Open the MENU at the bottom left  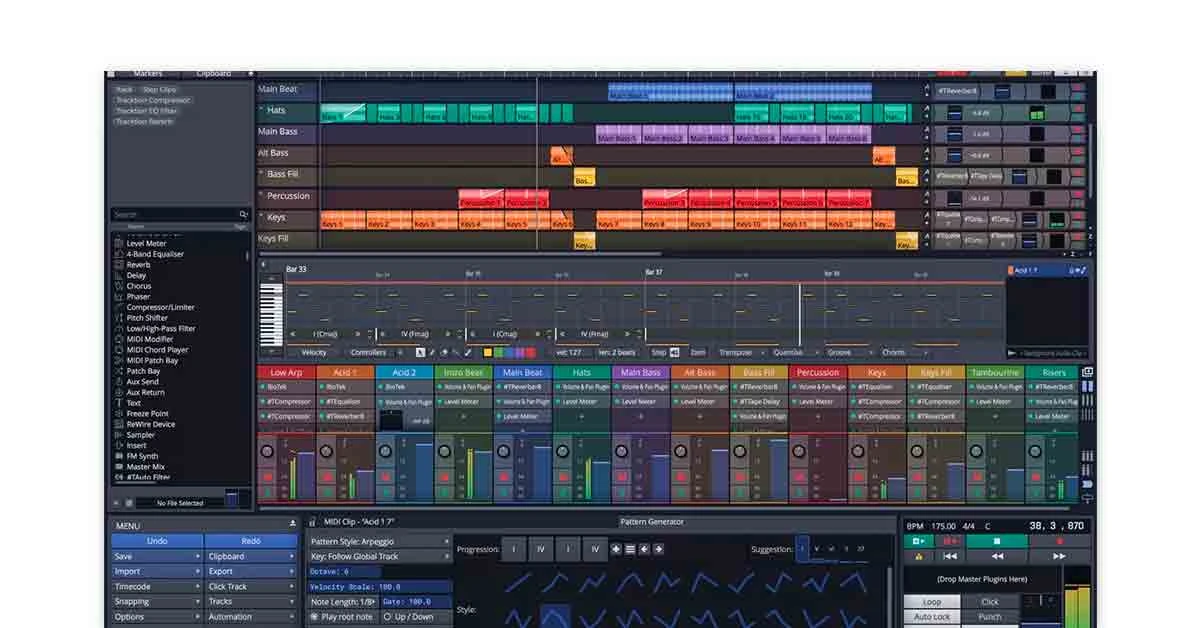(127, 525)
